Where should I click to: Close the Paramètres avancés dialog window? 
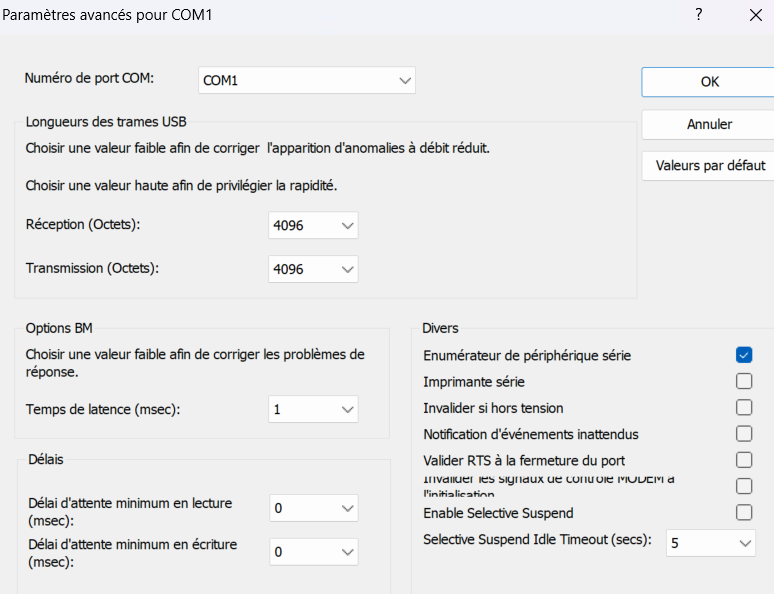coord(755,15)
